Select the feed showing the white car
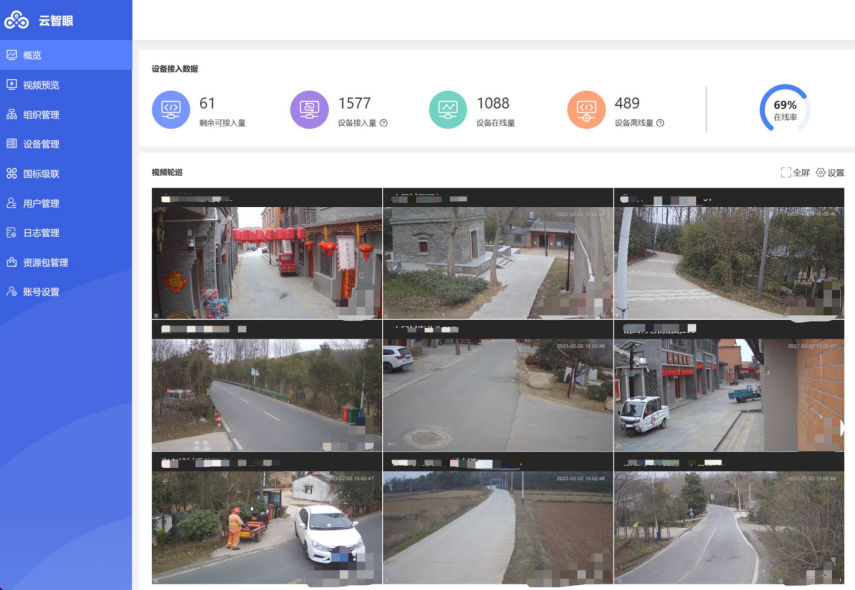 [x=267, y=518]
